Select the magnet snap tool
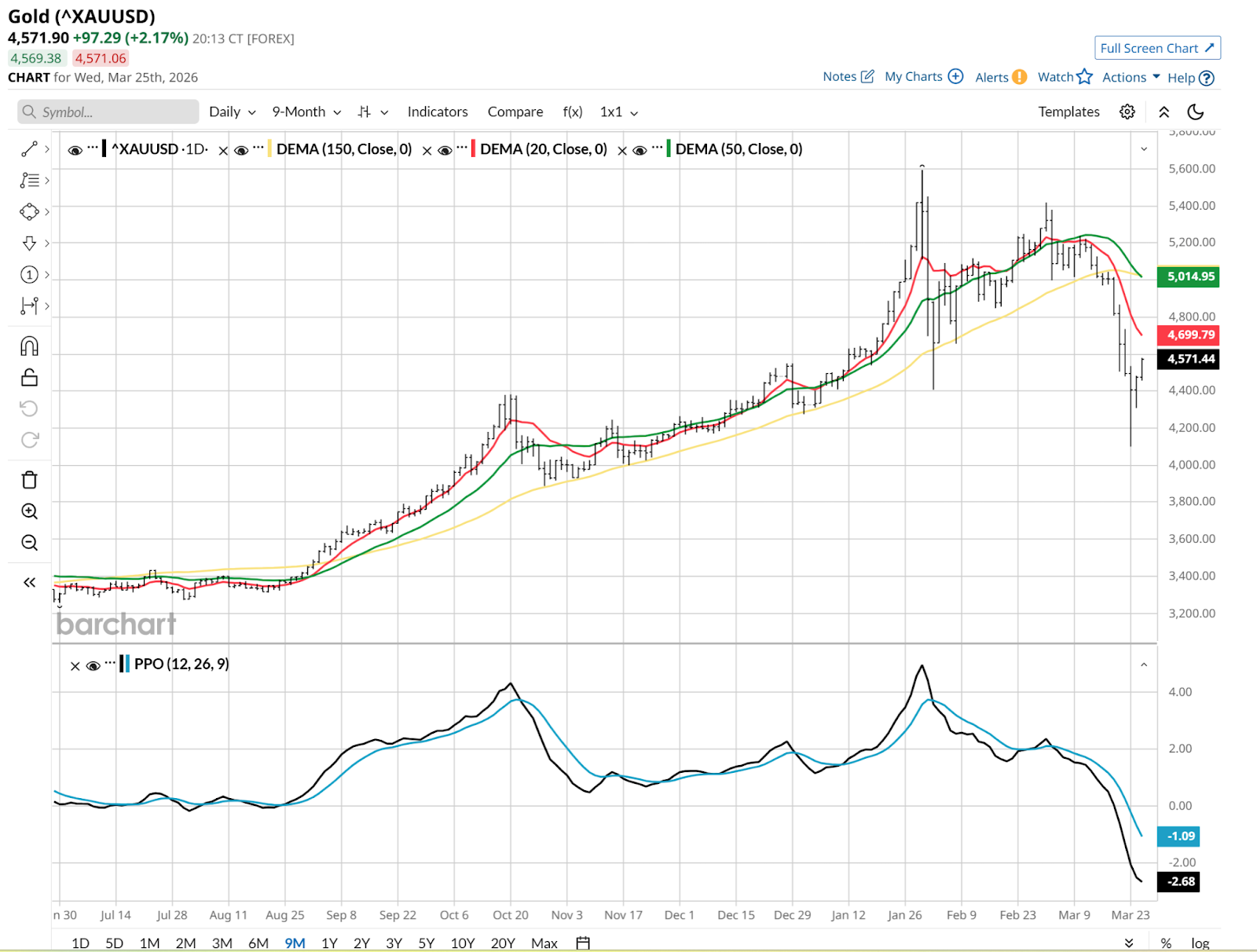This screenshot has height=952, width=1257. tap(29, 346)
